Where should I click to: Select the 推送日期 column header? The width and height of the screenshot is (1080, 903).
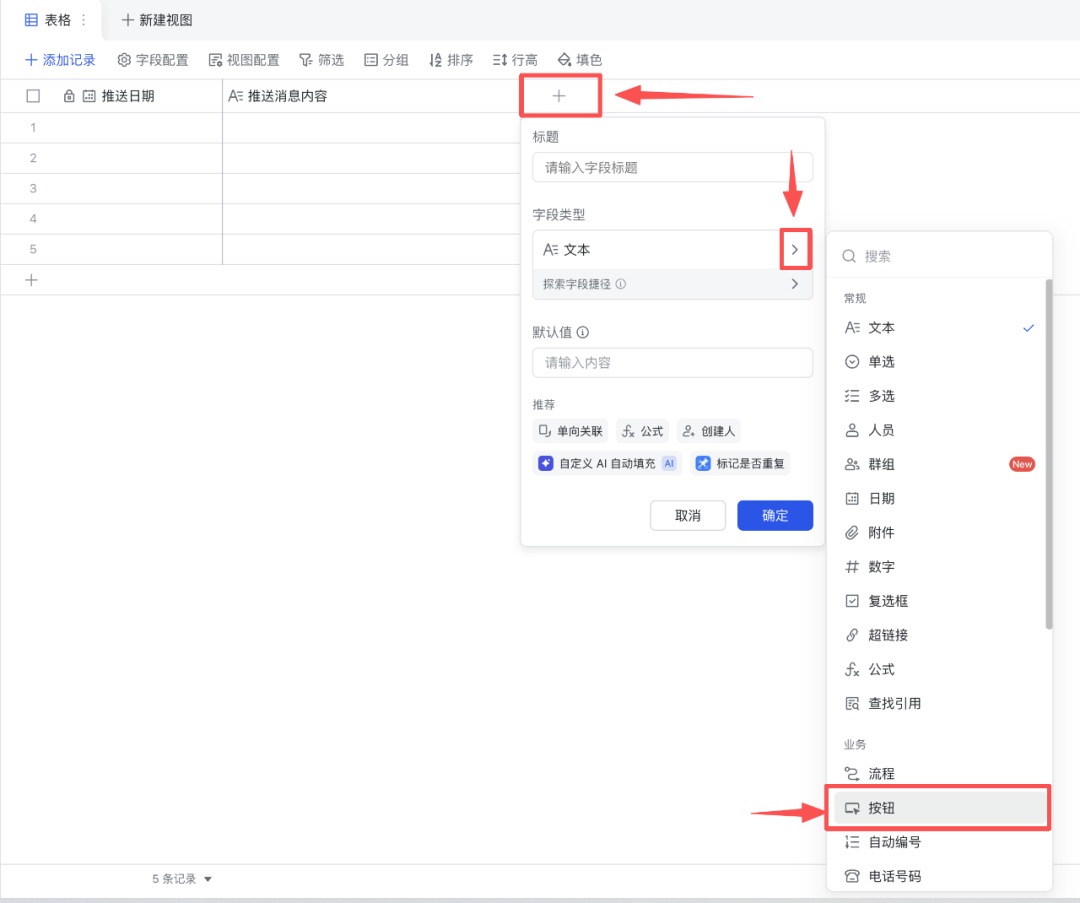click(128, 96)
